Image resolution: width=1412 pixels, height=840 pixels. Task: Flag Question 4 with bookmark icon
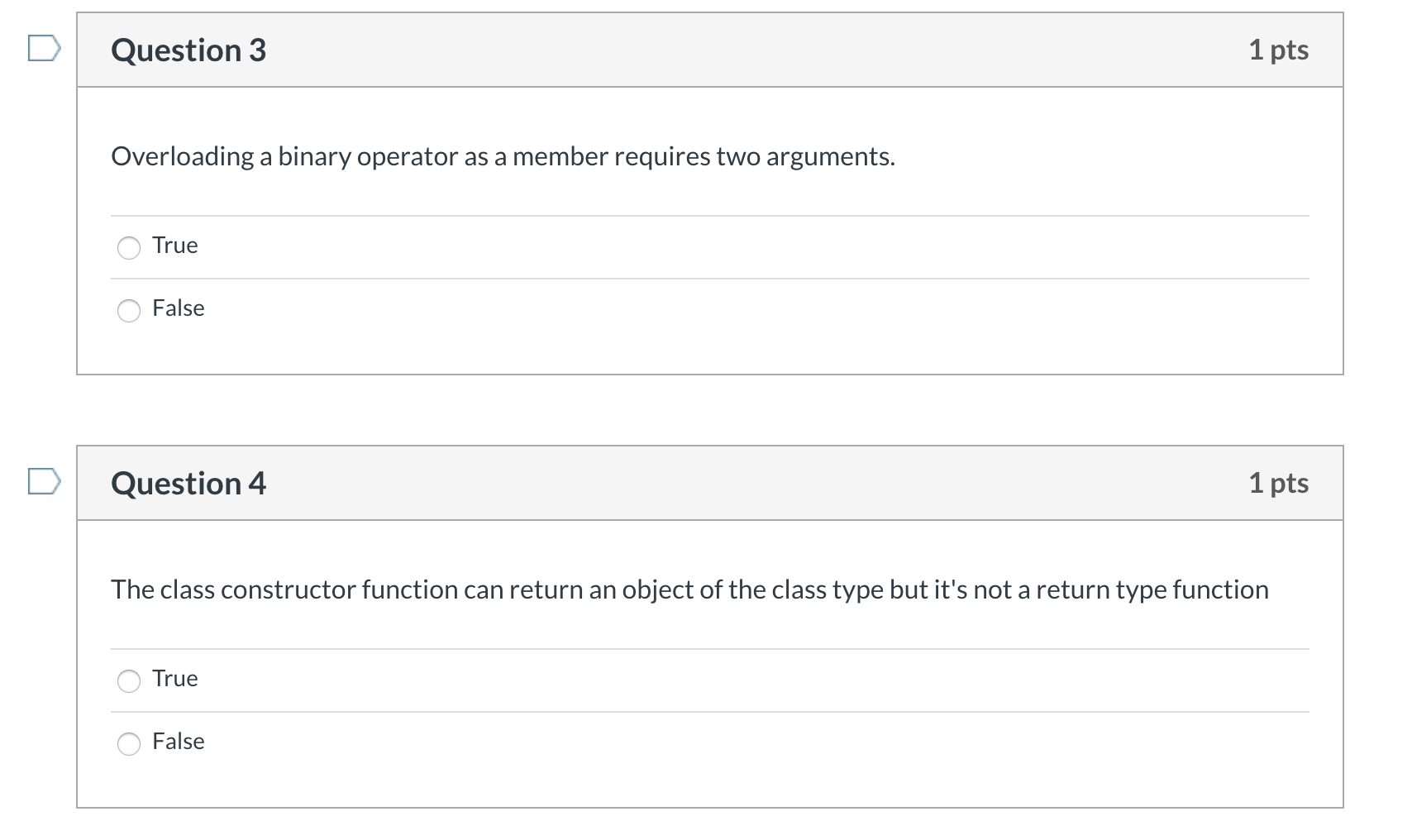pyautogui.click(x=44, y=482)
